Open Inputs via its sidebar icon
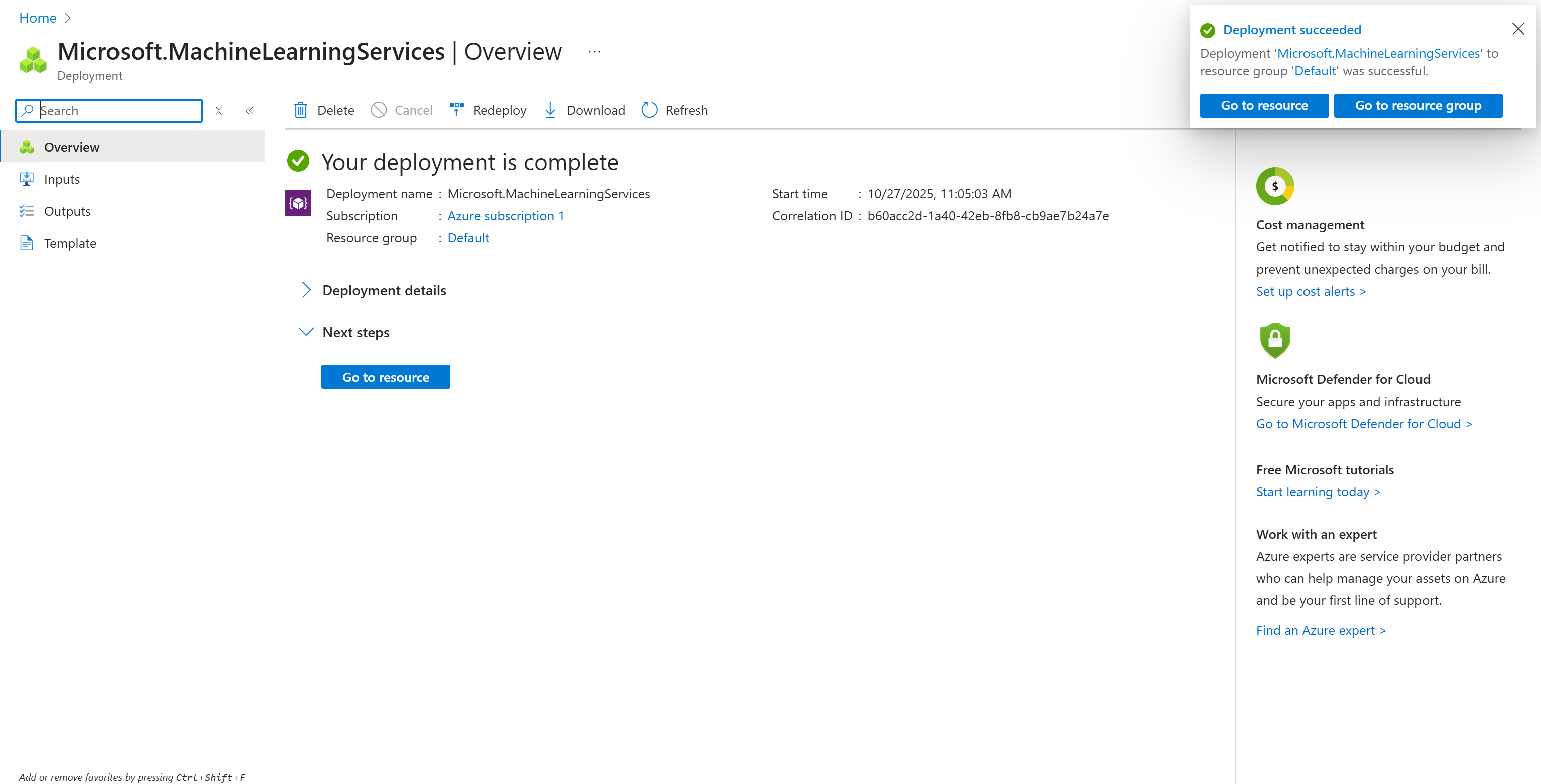Image resolution: width=1541 pixels, height=784 pixels. (27, 178)
